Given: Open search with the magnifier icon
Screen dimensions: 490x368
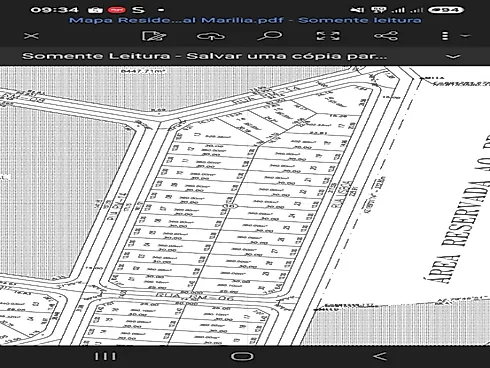Looking at the screenshot, I should (270, 36).
